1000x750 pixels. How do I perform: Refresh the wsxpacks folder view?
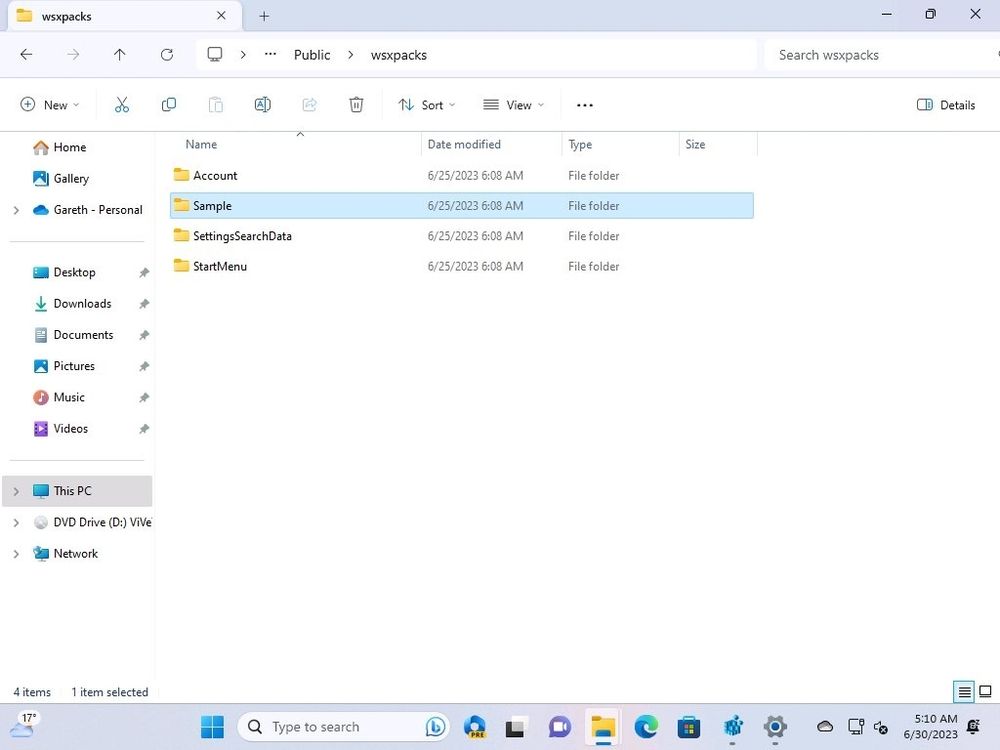pos(167,55)
